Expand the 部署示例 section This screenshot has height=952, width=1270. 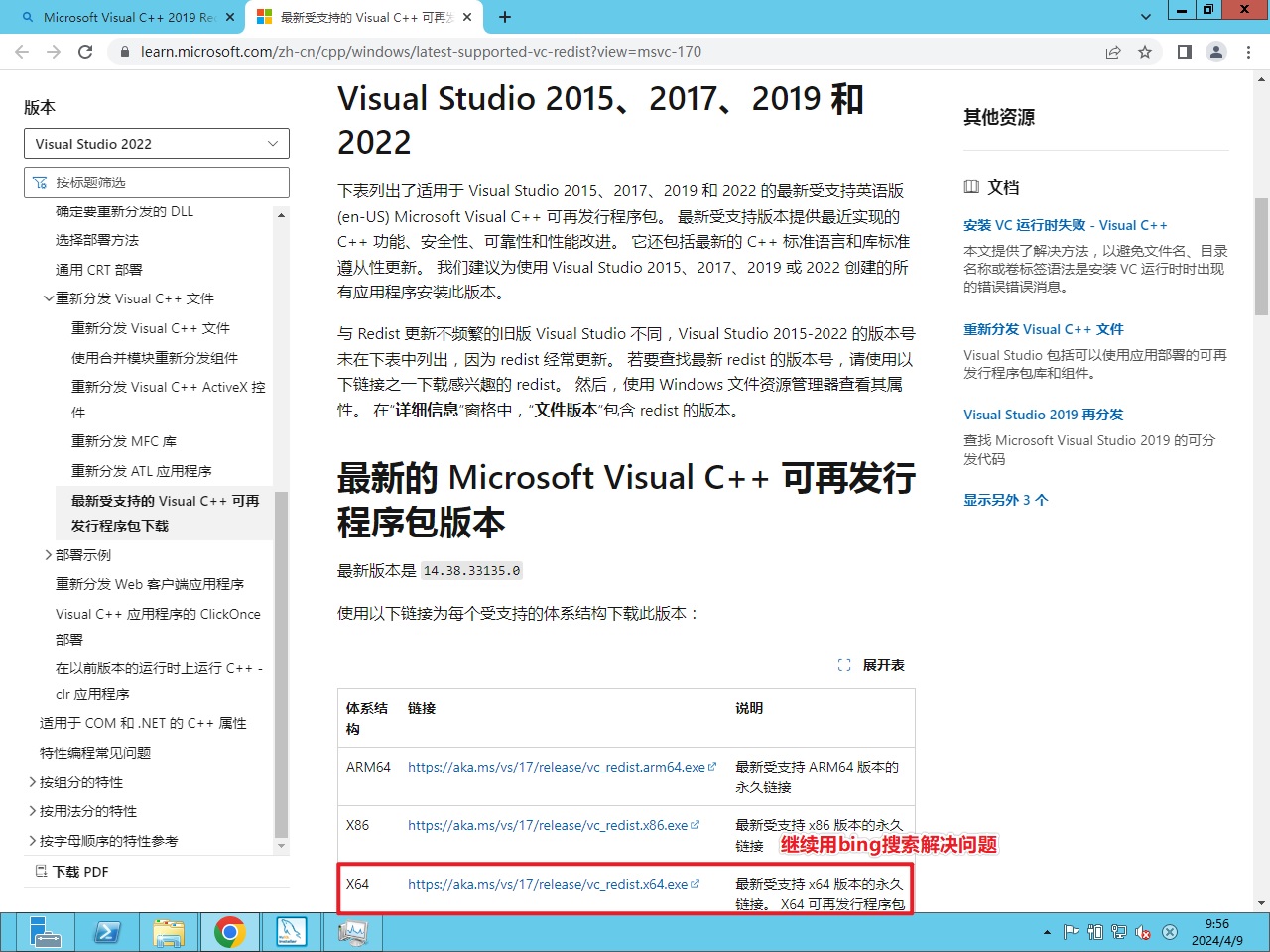pyautogui.click(x=49, y=555)
